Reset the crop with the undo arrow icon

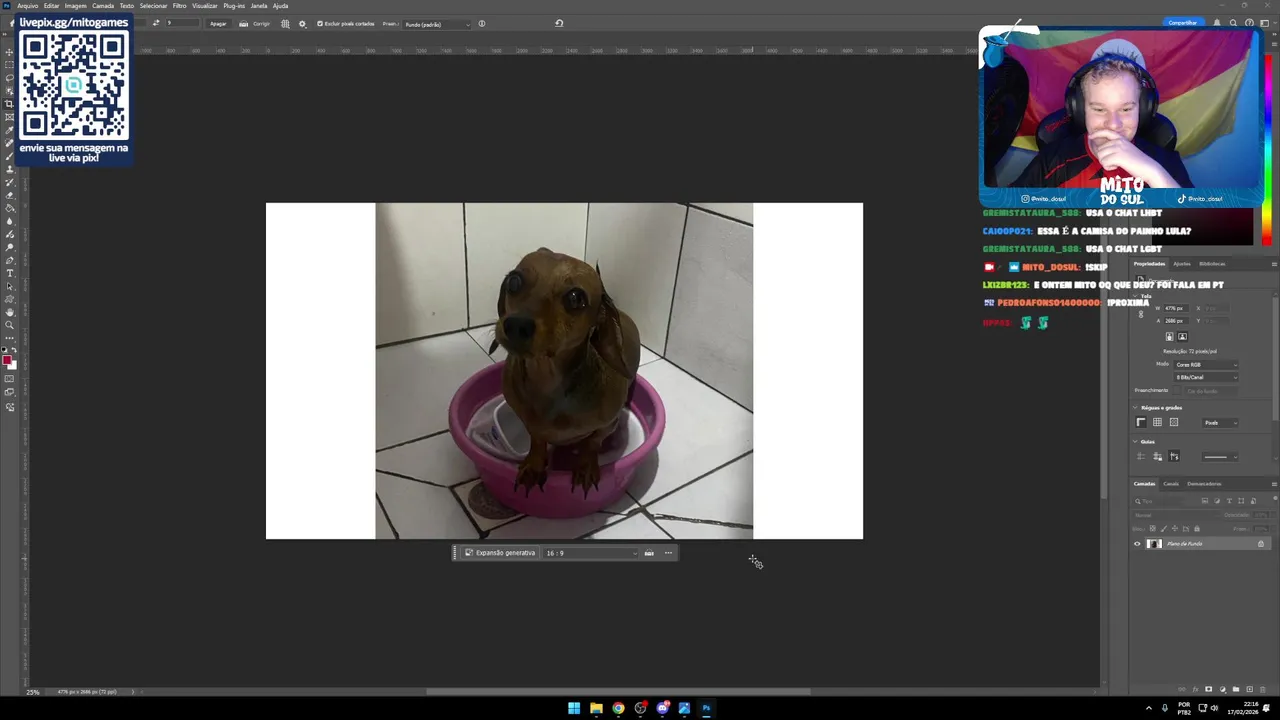tap(559, 23)
